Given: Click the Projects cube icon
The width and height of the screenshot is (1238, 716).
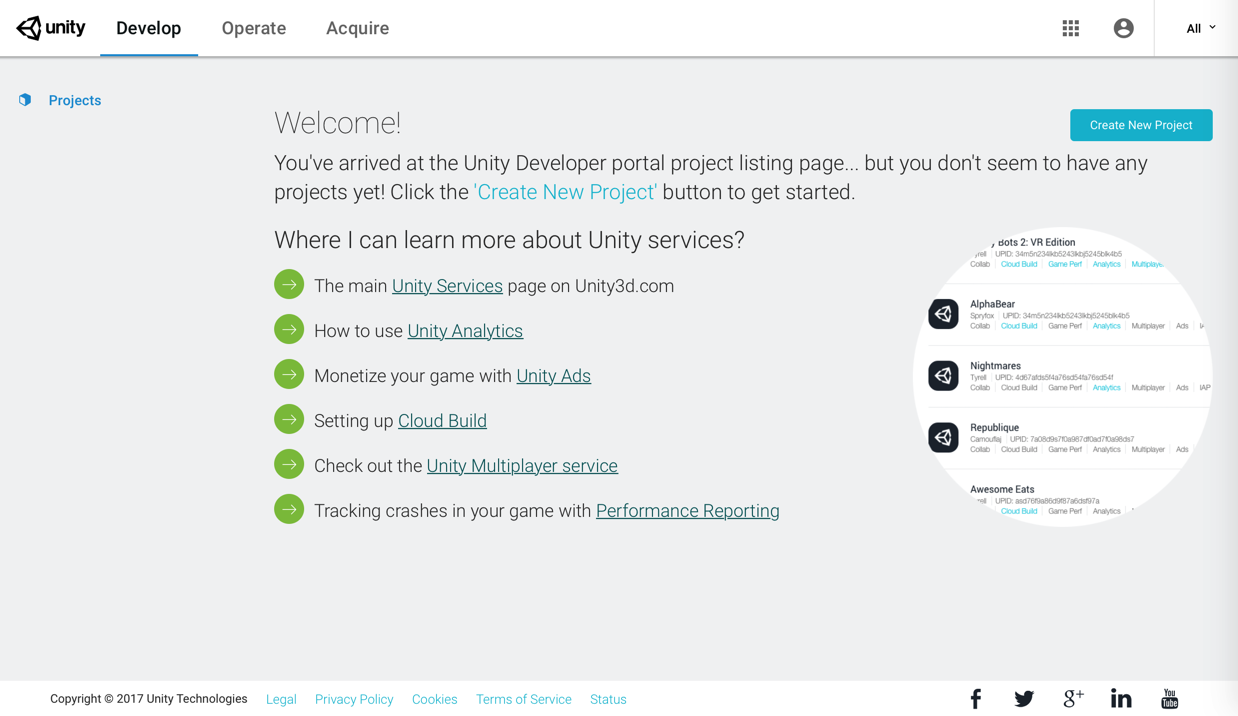Looking at the screenshot, I should click(25, 100).
